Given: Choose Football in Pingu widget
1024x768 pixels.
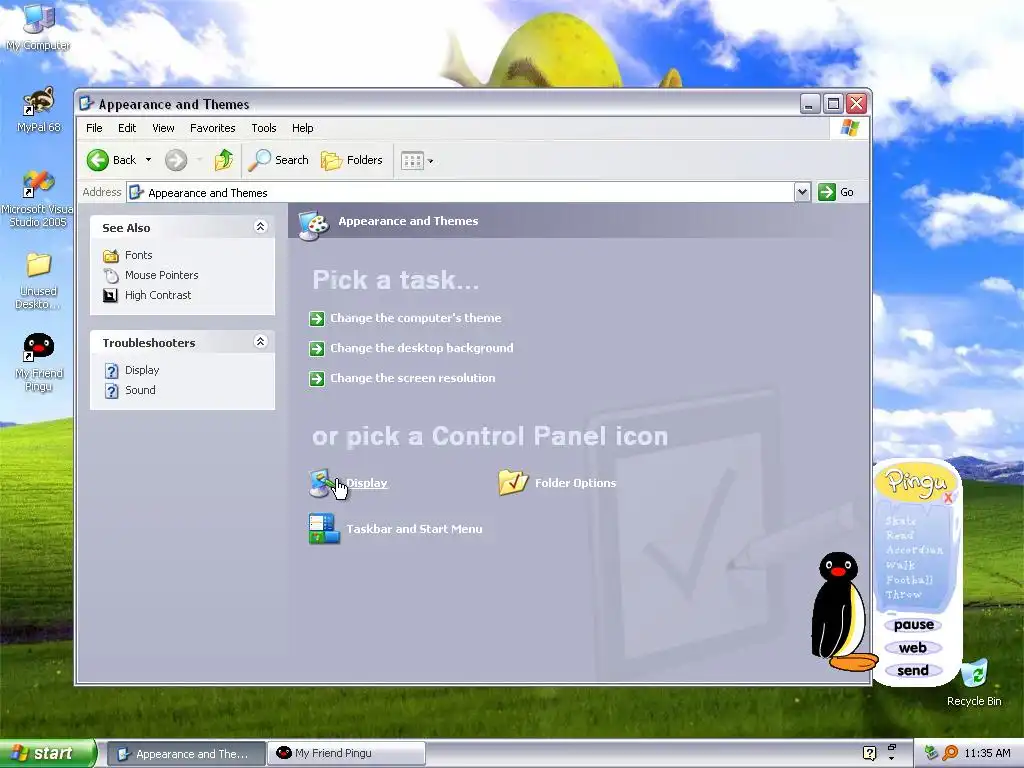Looking at the screenshot, I should tap(909, 580).
